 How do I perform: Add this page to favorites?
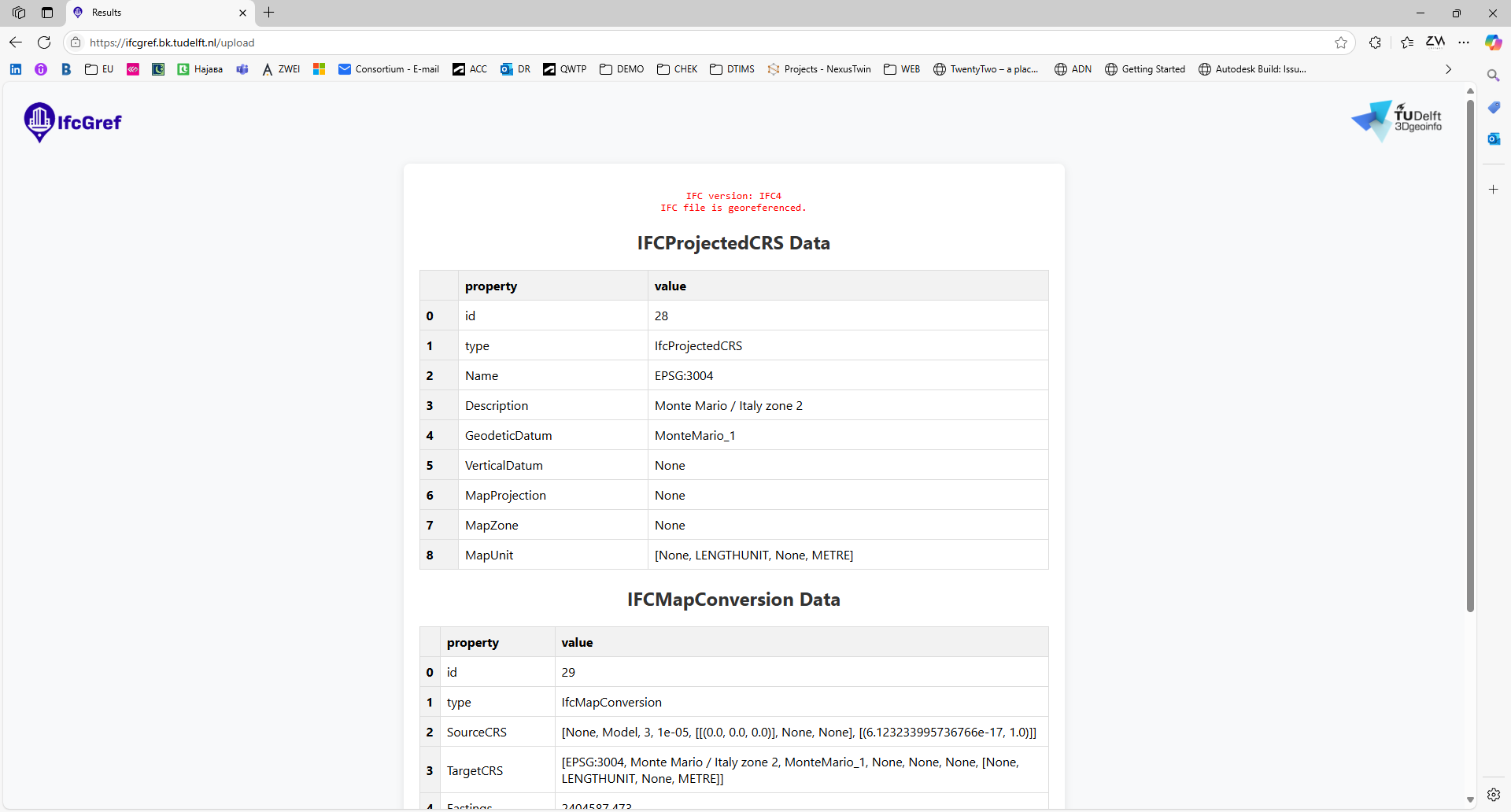(1341, 42)
